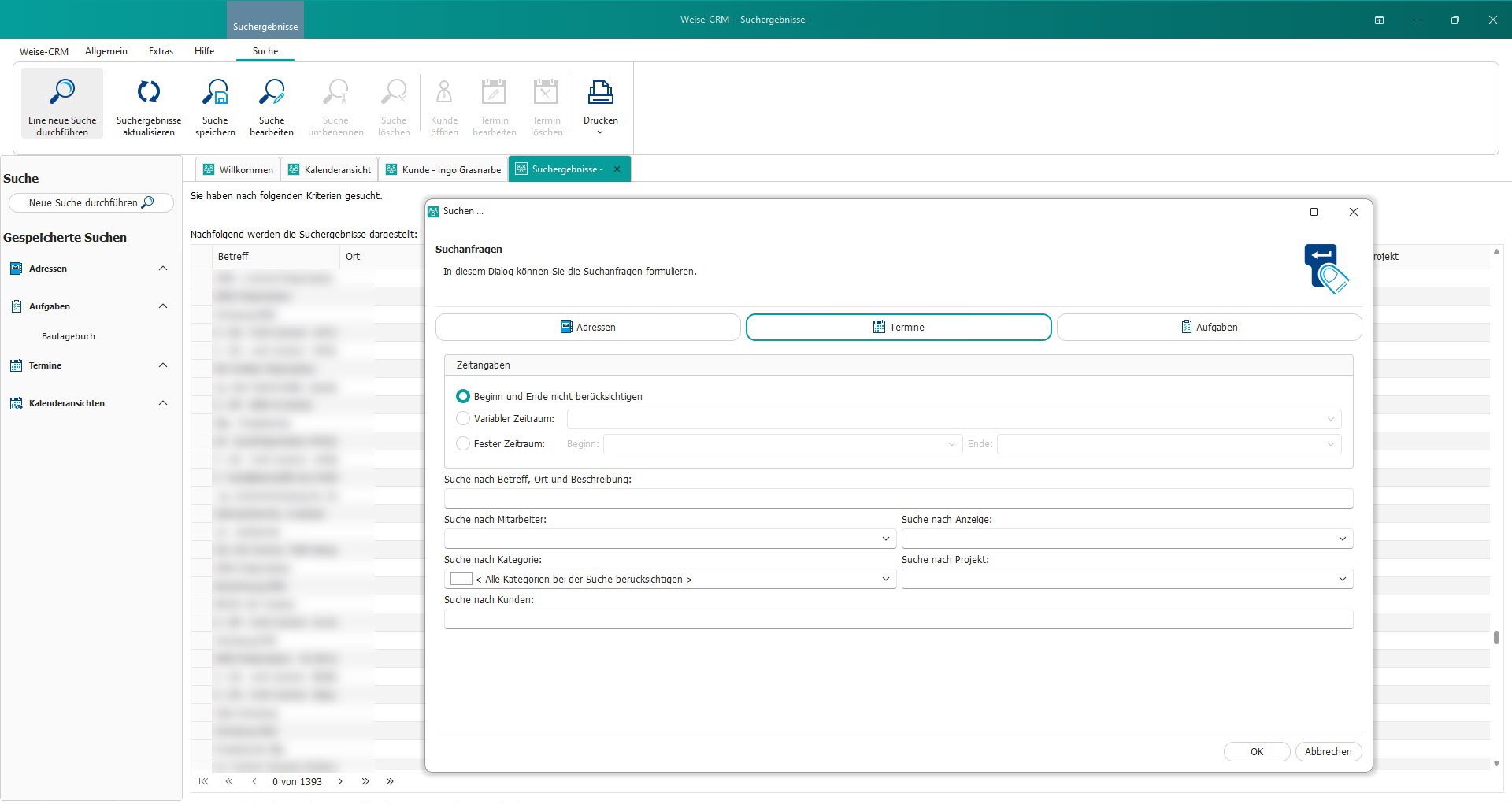1512x804 pixels.
Task: Select the 'Variabler Zeitraum' radio button
Action: click(x=463, y=419)
